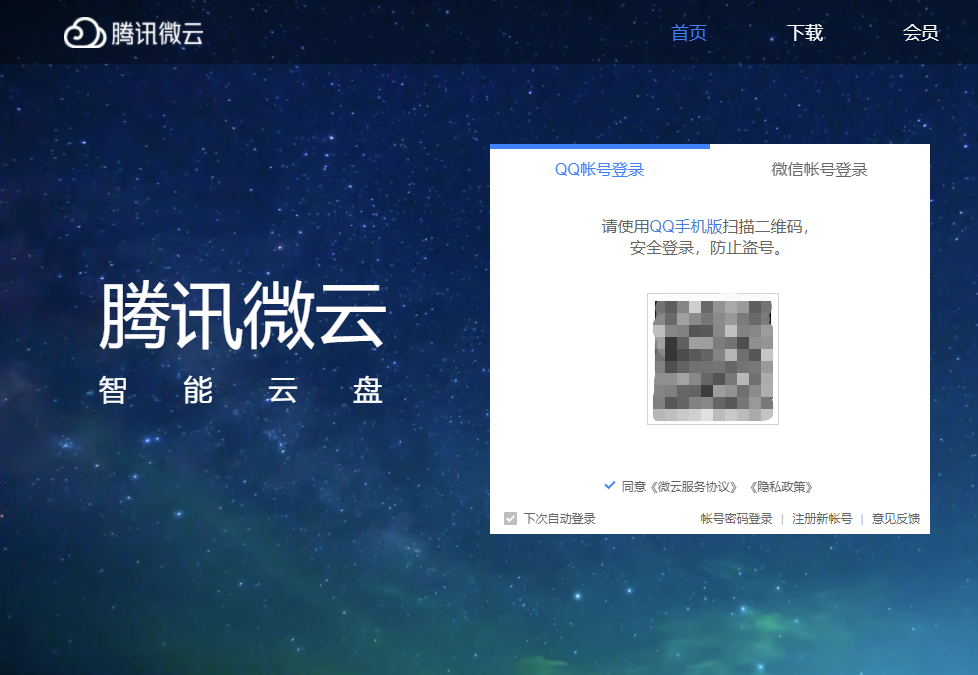
Task: Click 注册新帐号 to register
Action: [x=821, y=518]
